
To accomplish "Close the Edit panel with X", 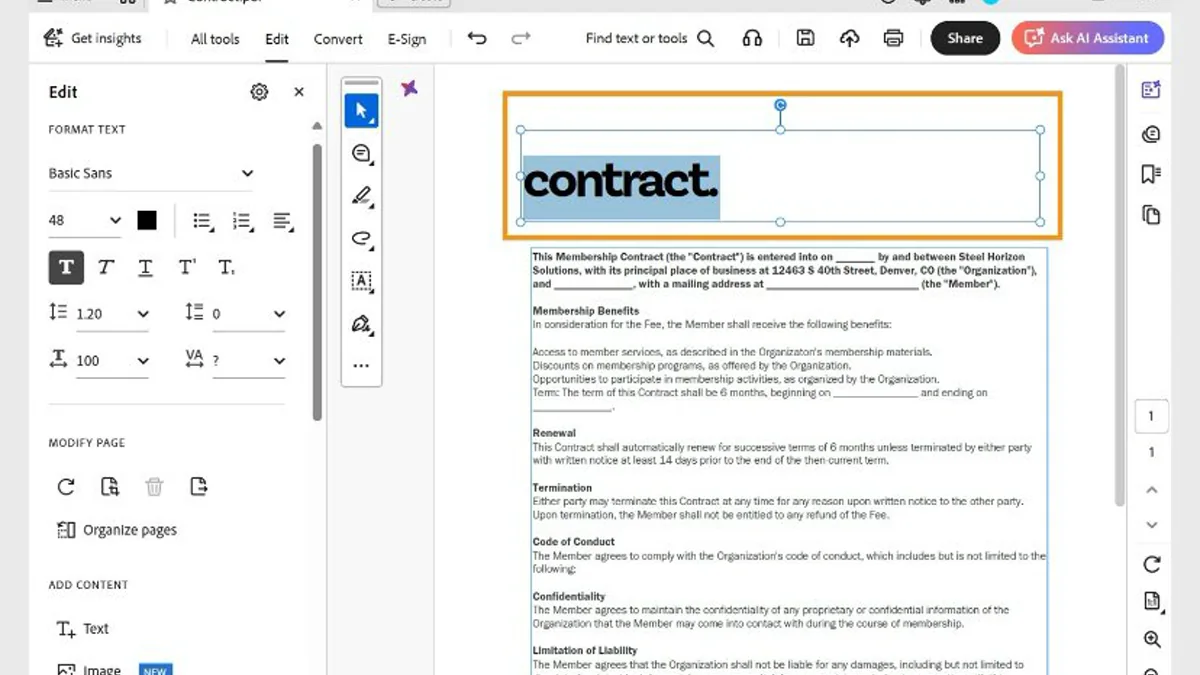I will 299,92.
